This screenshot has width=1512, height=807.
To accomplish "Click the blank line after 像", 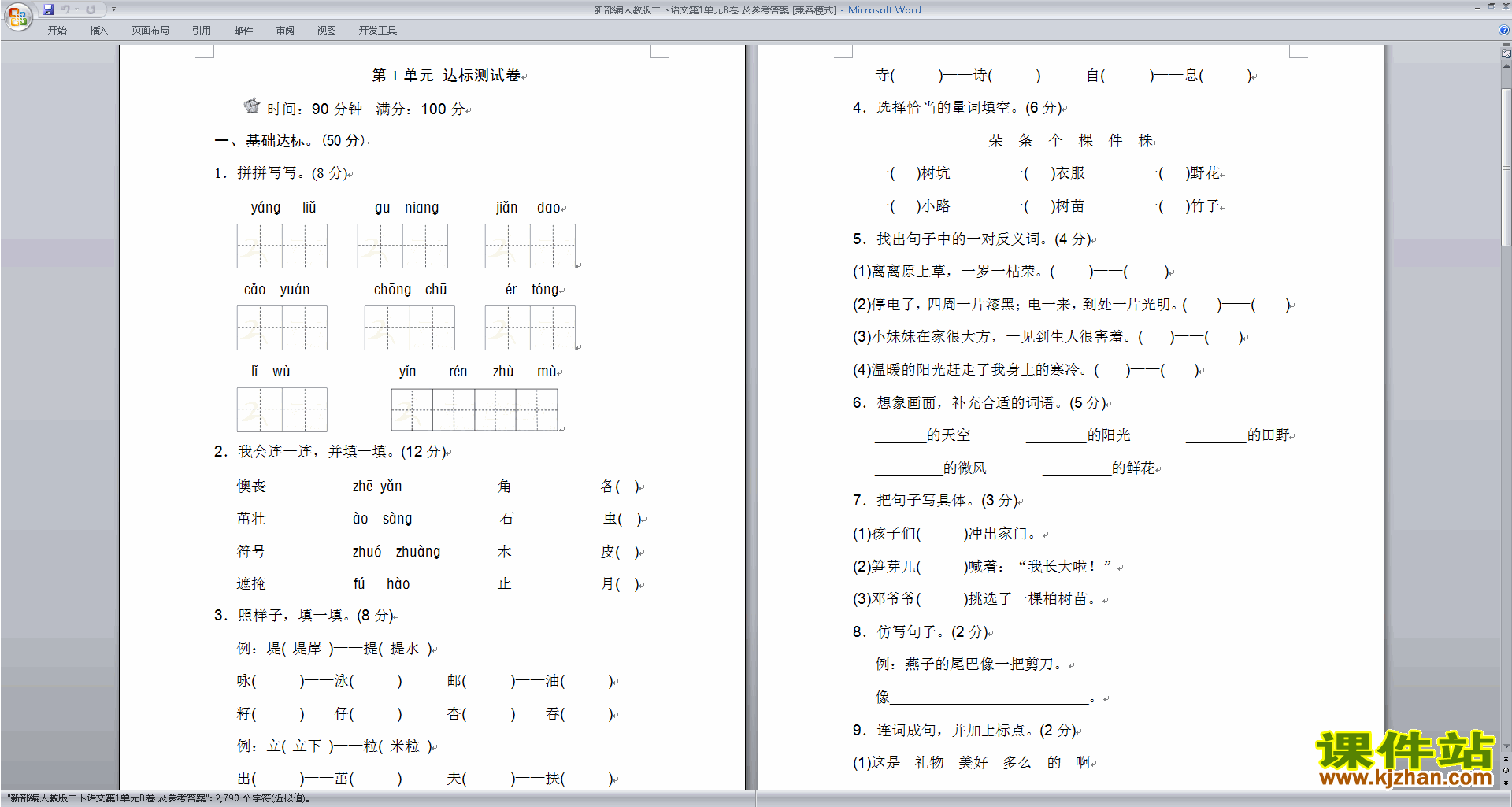I will pos(990,698).
